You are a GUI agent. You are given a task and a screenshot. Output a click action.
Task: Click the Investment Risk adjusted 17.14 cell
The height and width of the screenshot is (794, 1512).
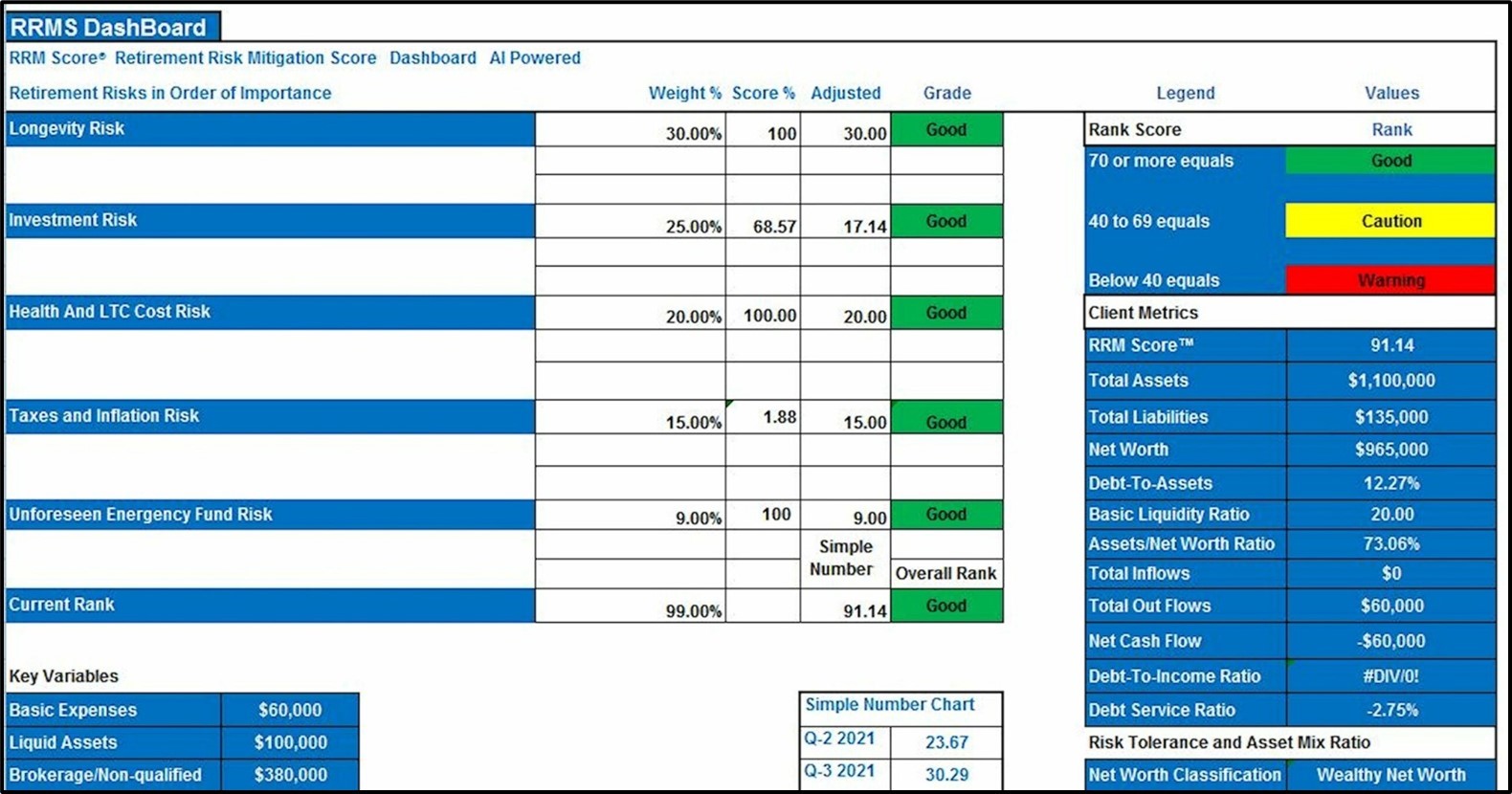coord(845,222)
